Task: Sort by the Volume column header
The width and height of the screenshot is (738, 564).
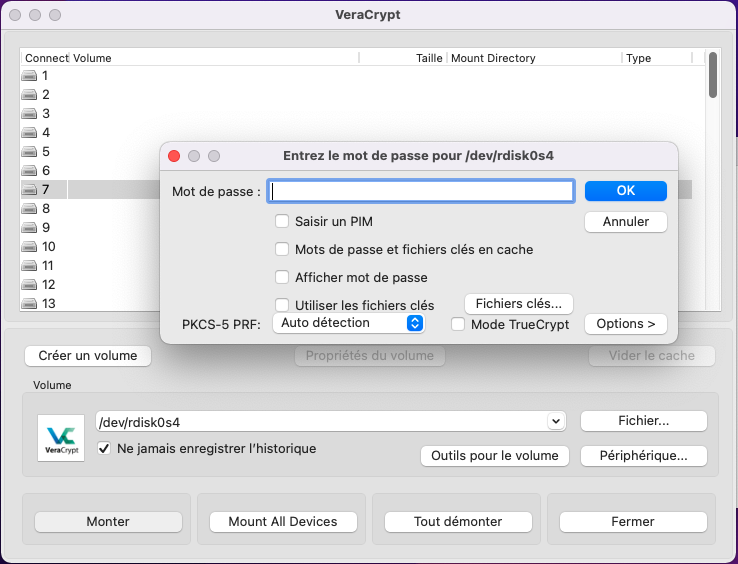Action: pos(214,58)
